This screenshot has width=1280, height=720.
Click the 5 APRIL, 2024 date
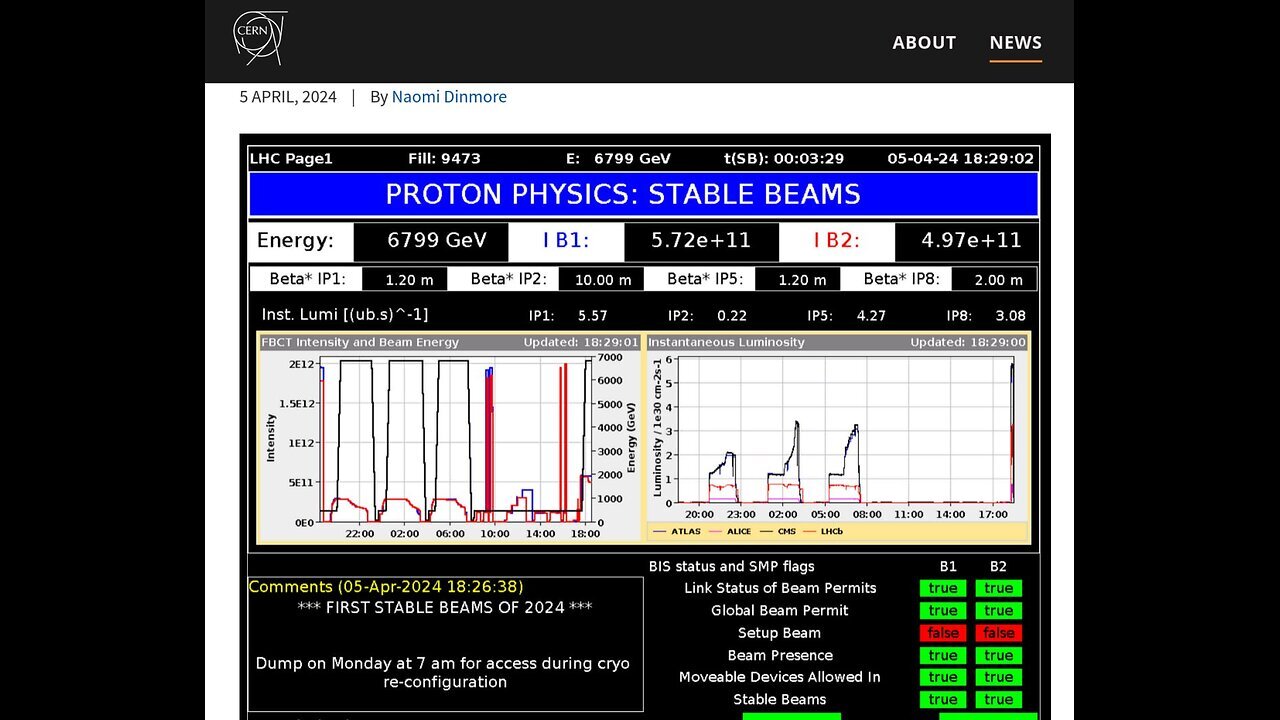[288, 96]
